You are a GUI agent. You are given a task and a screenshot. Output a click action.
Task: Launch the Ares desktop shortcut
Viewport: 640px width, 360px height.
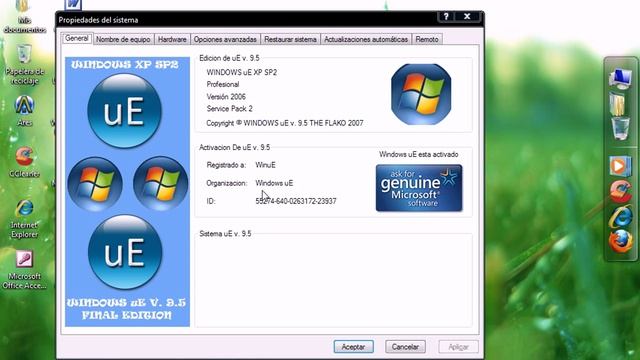click(24, 111)
